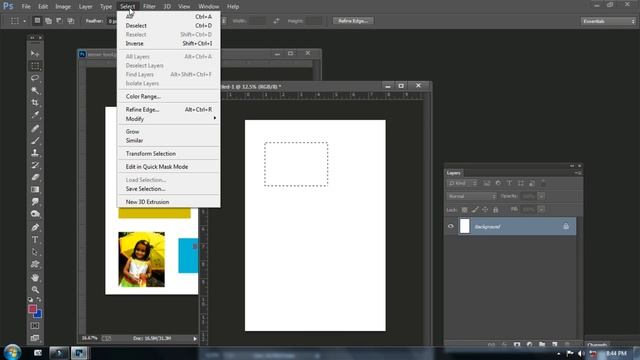Viewport: 640px width, 360px height.
Task: Toggle Lock position in Layers panel
Action: (x=485, y=209)
